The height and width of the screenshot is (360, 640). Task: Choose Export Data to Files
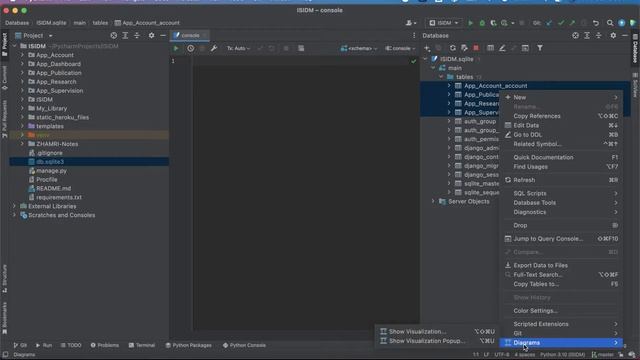click(x=562, y=265)
